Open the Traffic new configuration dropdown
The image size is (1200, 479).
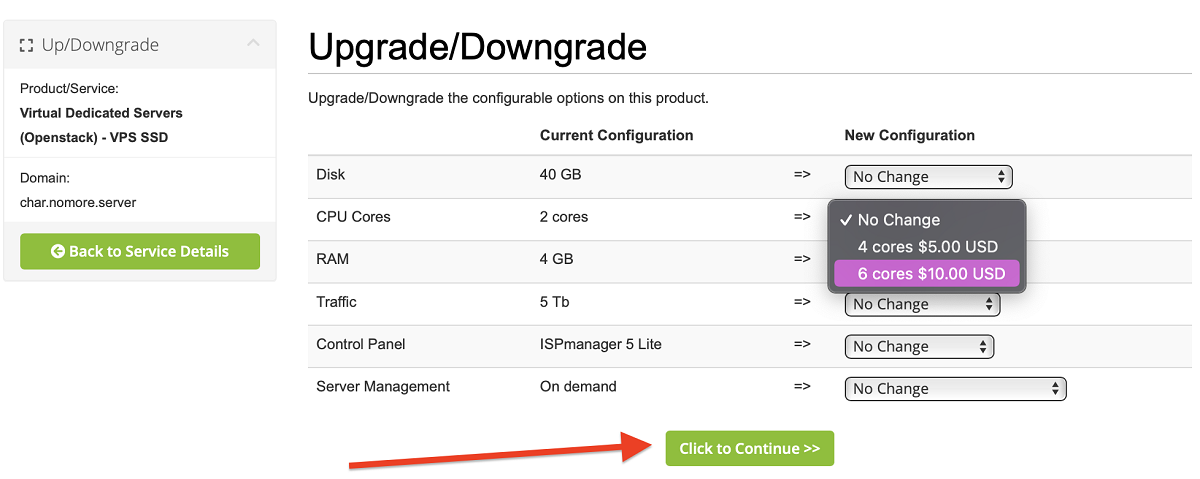tap(922, 304)
